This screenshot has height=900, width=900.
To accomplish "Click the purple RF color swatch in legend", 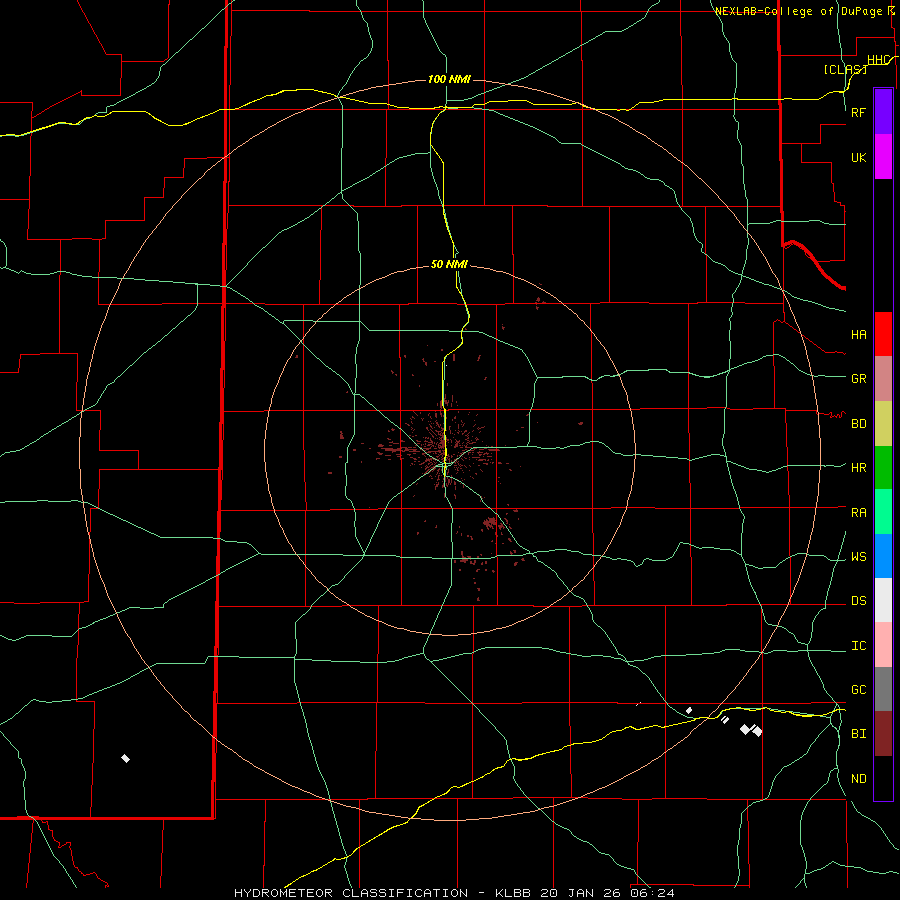I will 883,111.
